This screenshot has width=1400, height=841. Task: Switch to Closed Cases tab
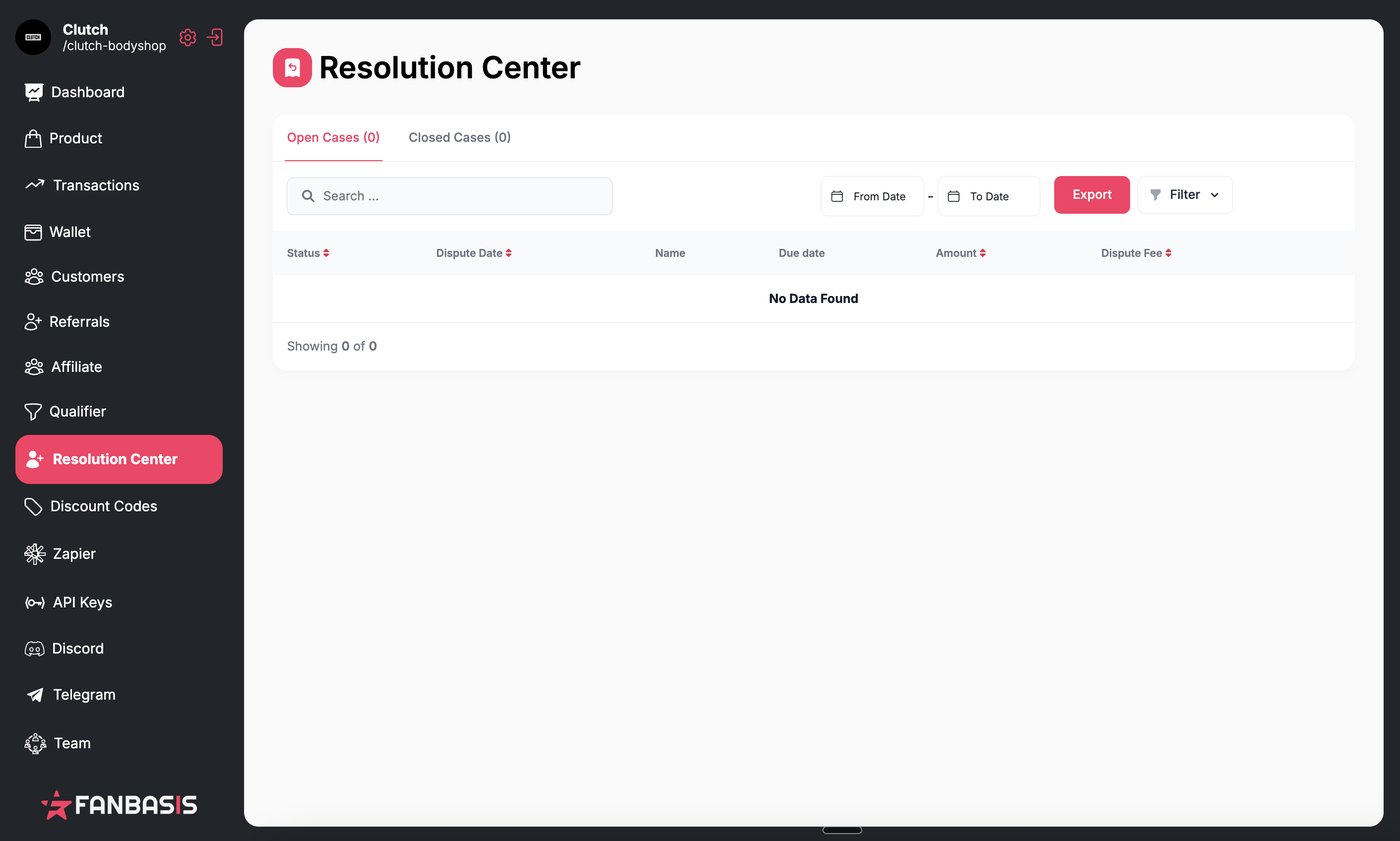(x=460, y=137)
